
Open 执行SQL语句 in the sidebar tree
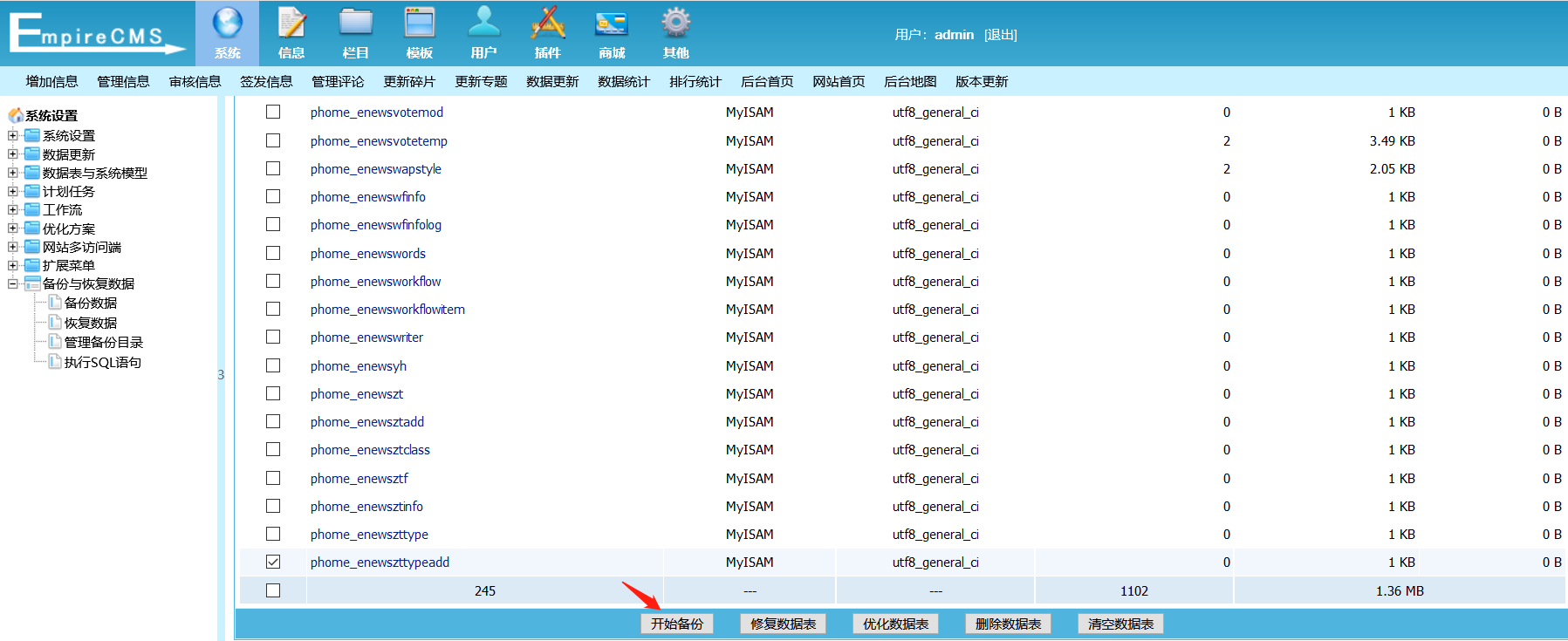coord(102,362)
